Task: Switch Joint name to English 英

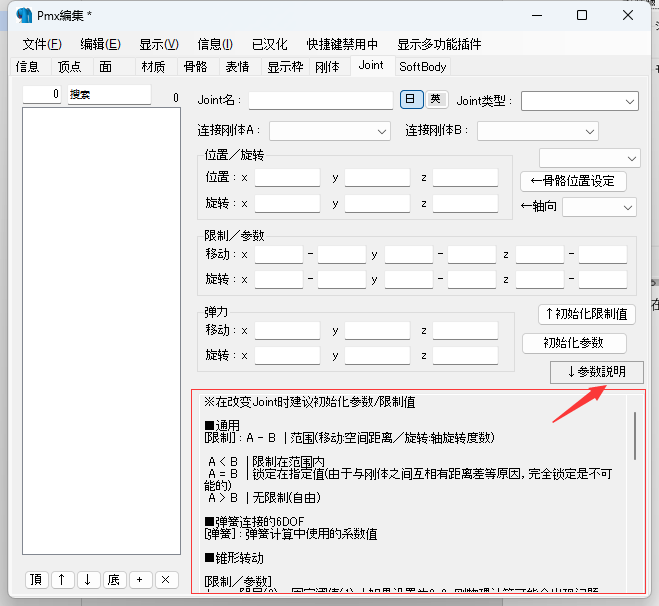Action: point(436,99)
